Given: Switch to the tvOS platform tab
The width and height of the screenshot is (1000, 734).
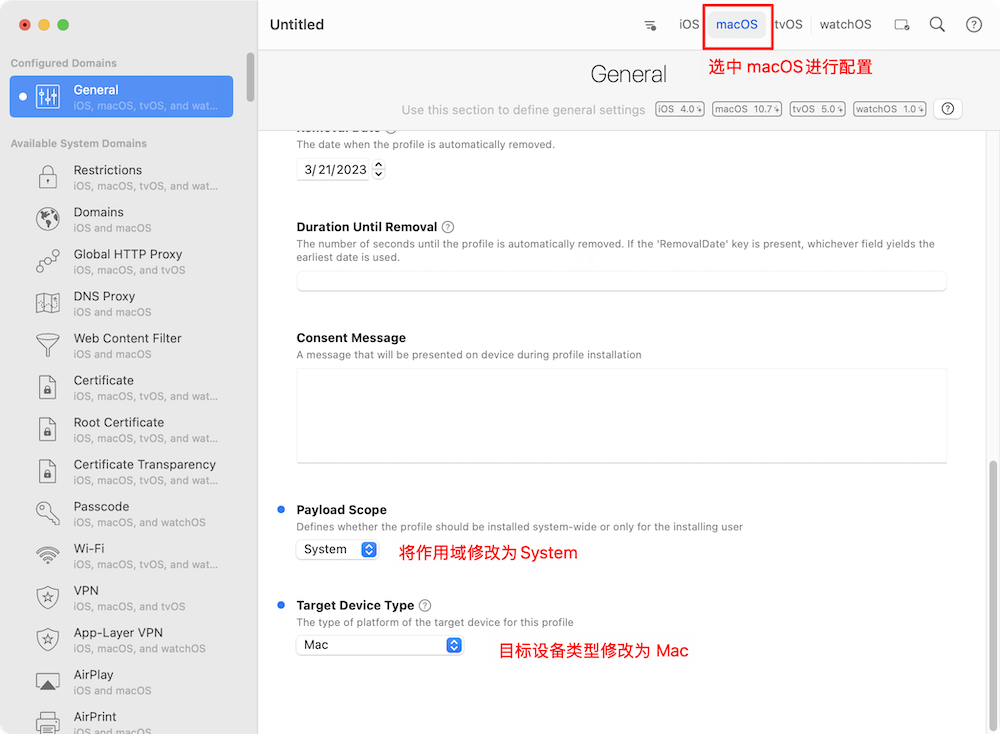Looking at the screenshot, I should click(788, 25).
